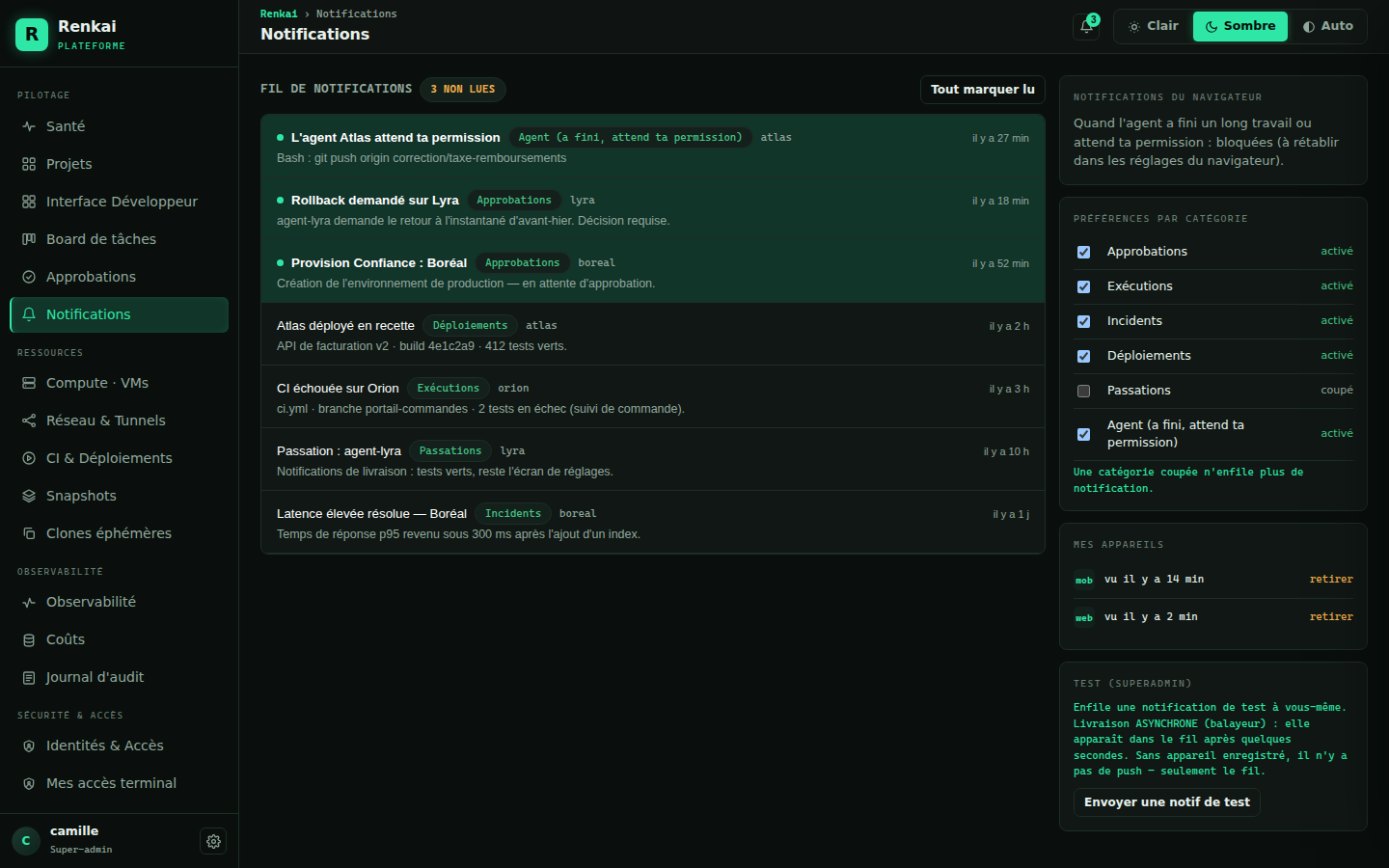Click the settings gear next to camille
Viewport: 1389px width, 868px height.
(213, 841)
